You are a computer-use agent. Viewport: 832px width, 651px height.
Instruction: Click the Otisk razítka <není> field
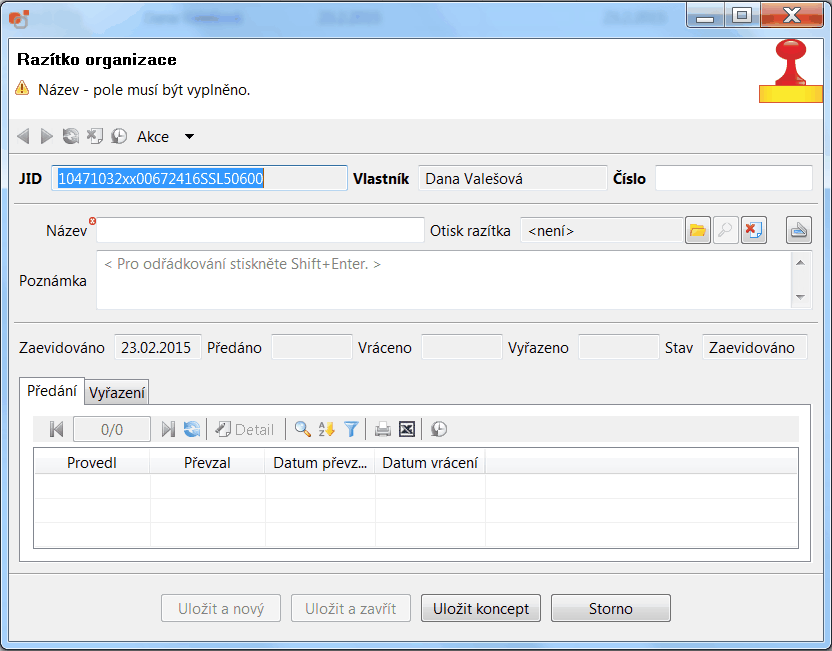coord(602,230)
